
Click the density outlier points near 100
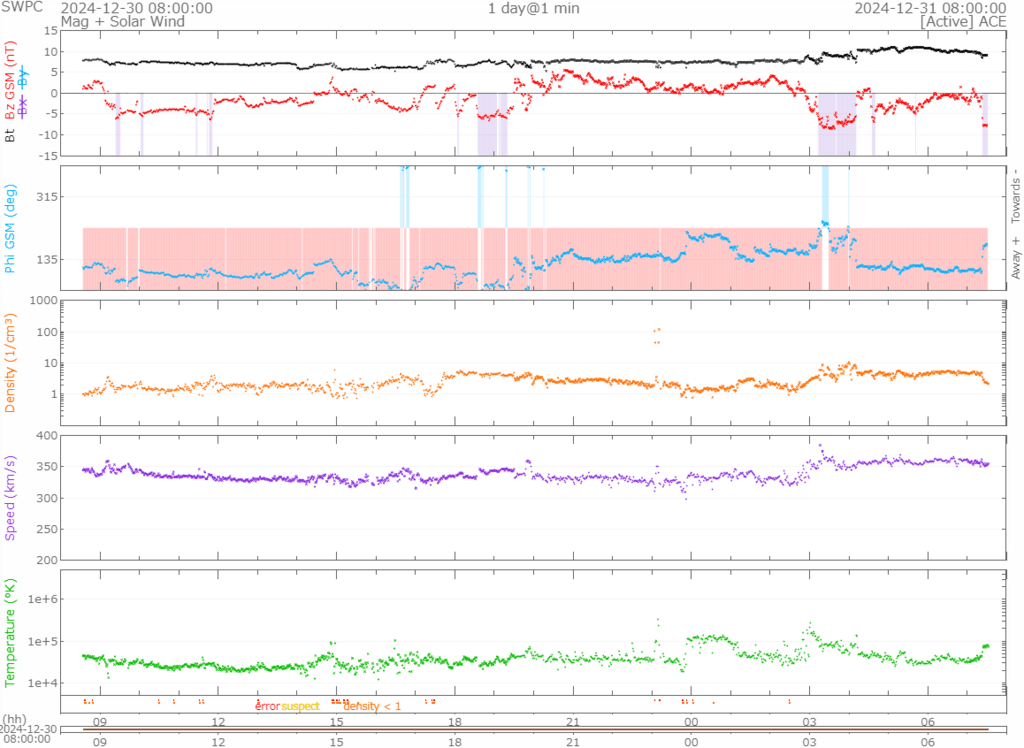[656, 336]
